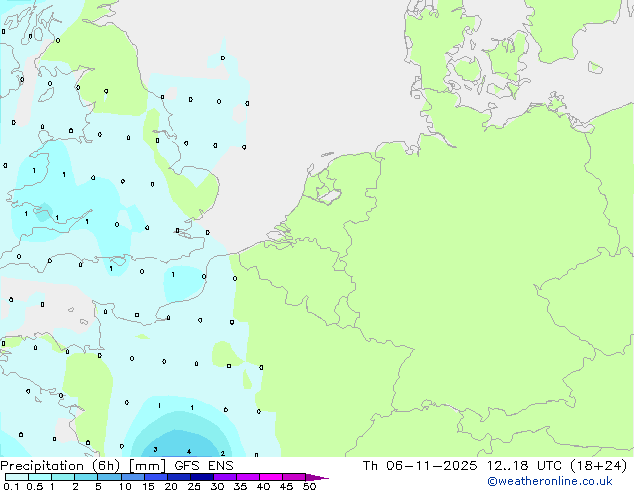634x490 pixels.
Task: Click the 10–15 mm legend swatch
Action: click(x=132, y=477)
